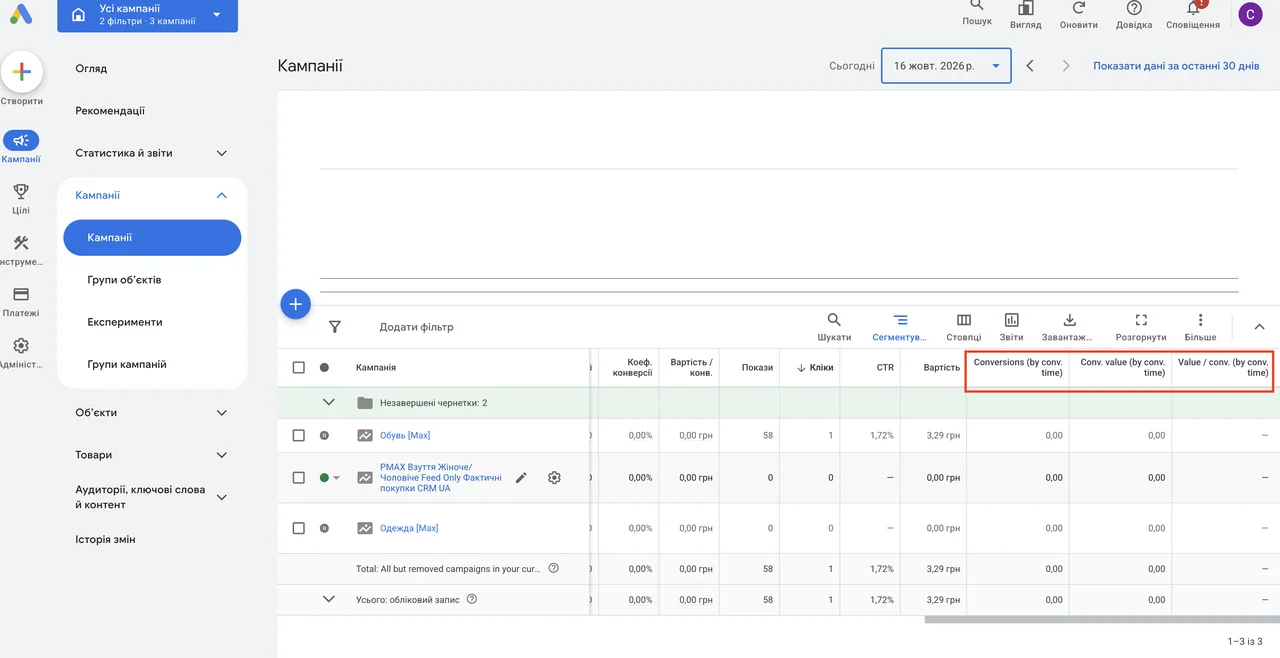Click Показати дані за останні 30 днів
The height and width of the screenshot is (658, 1280).
click(x=1176, y=66)
